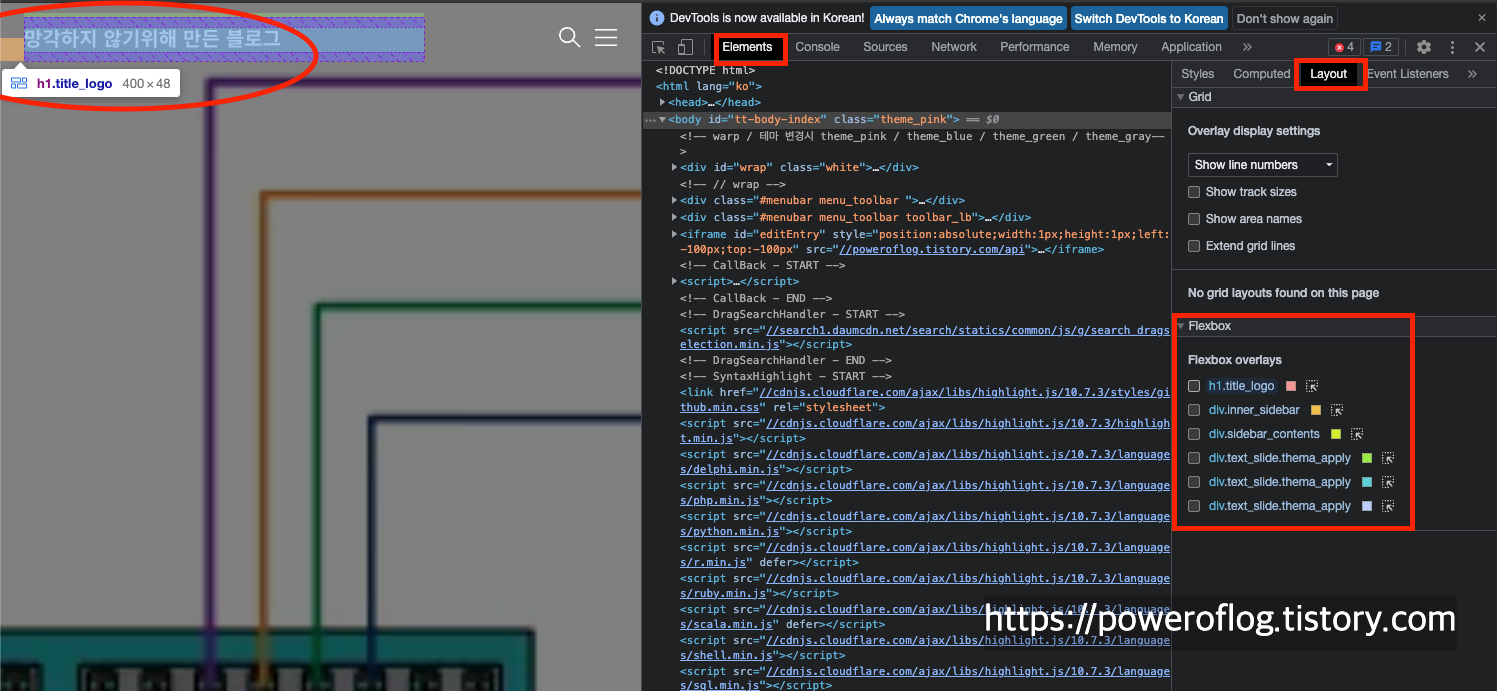Viewport: 1497px width, 691px height.
Task: Click the ellipsis before the body element
Action: (650, 120)
